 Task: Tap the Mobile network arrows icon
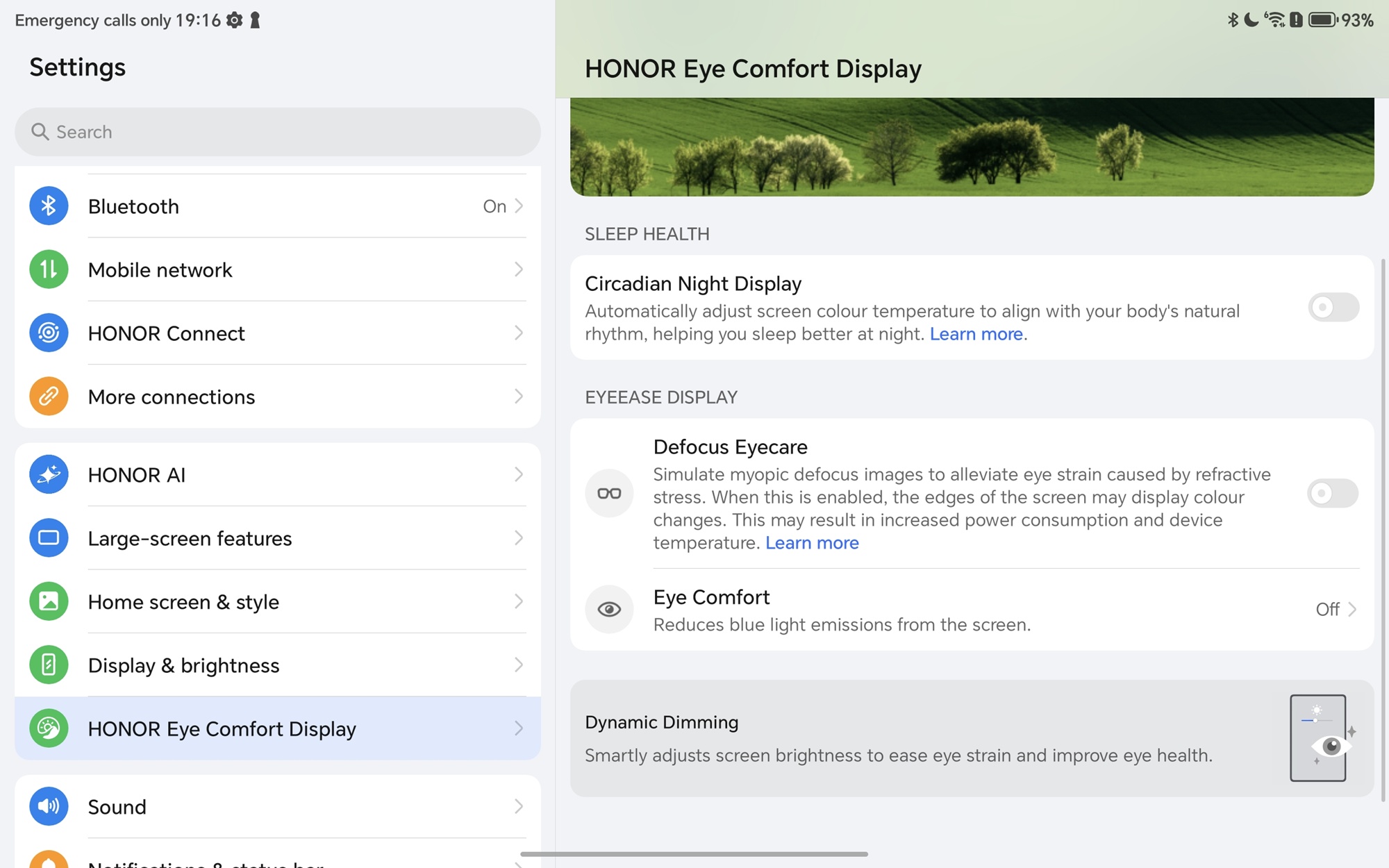49,269
